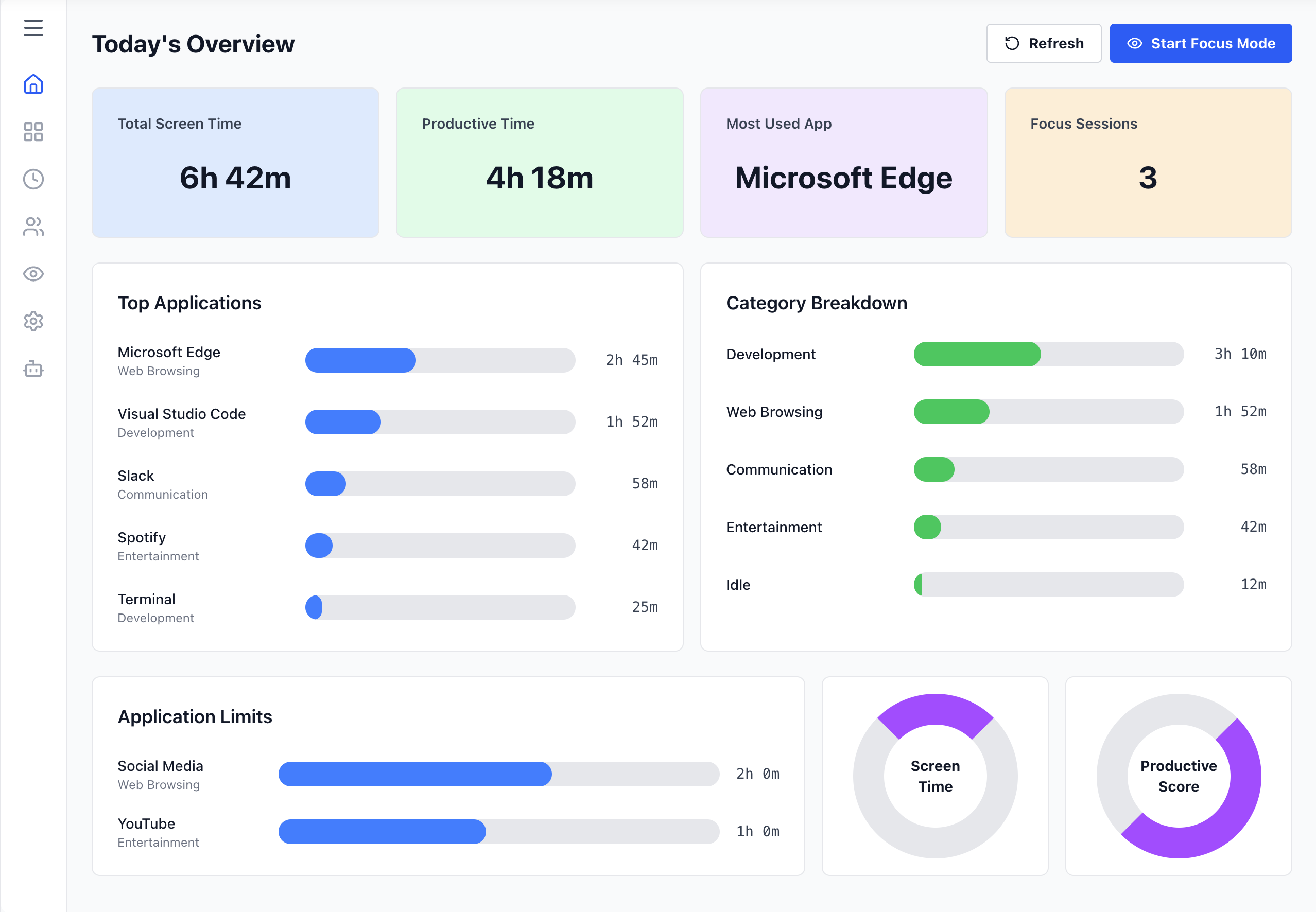Select the apps grid icon in sidebar
The height and width of the screenshot is (912, 1316).
(32, 131)
